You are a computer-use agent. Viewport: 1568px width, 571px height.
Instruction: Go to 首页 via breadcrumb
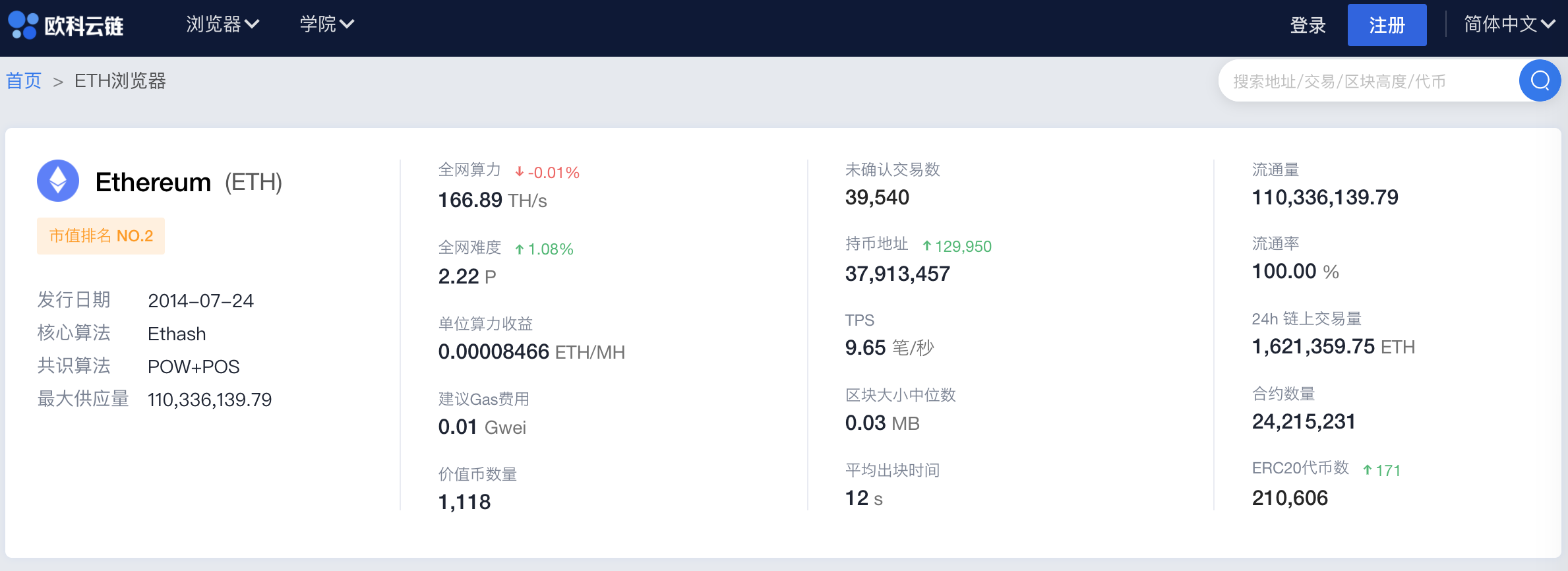point(24,81)
